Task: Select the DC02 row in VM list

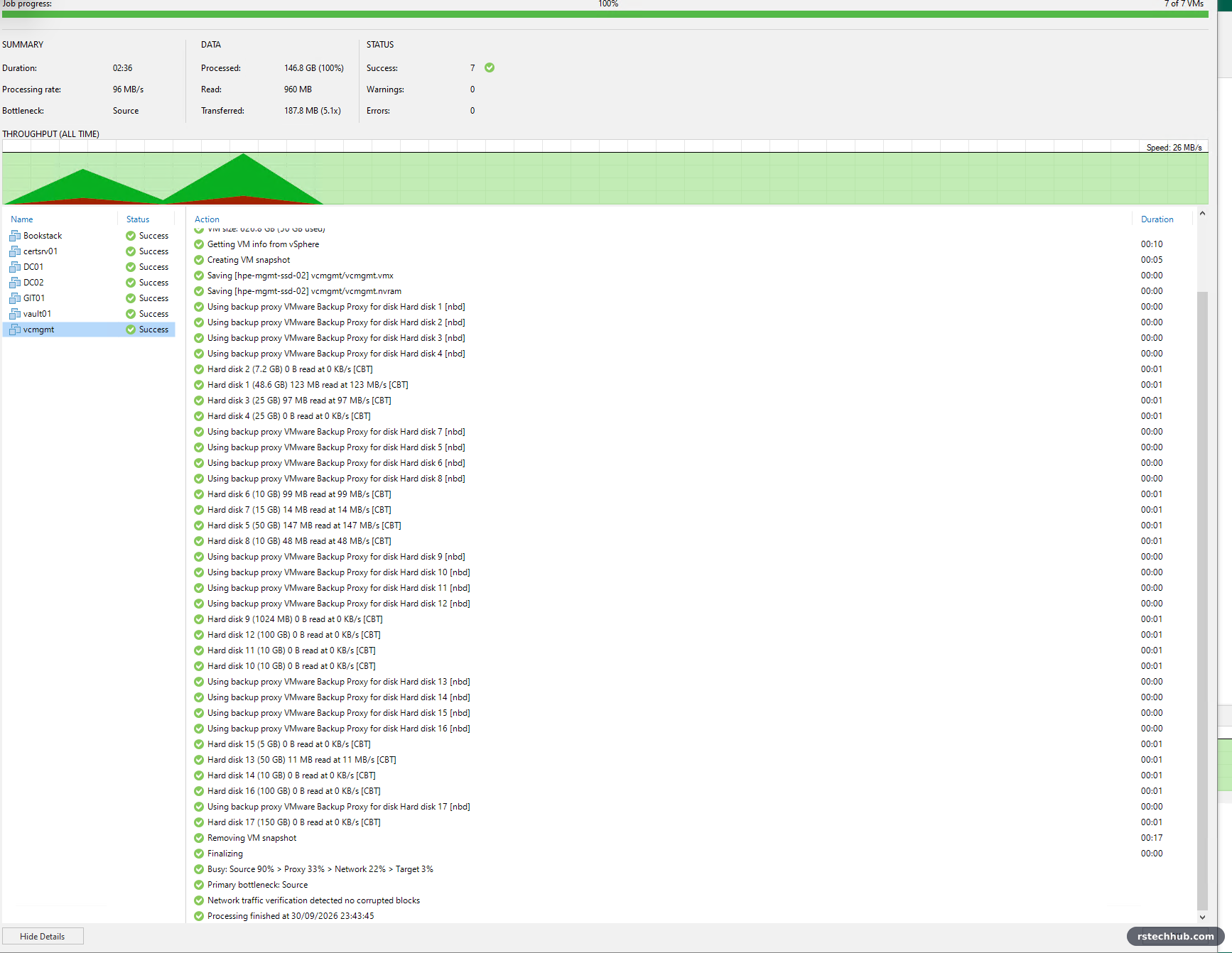Action: tap(89, 283)
